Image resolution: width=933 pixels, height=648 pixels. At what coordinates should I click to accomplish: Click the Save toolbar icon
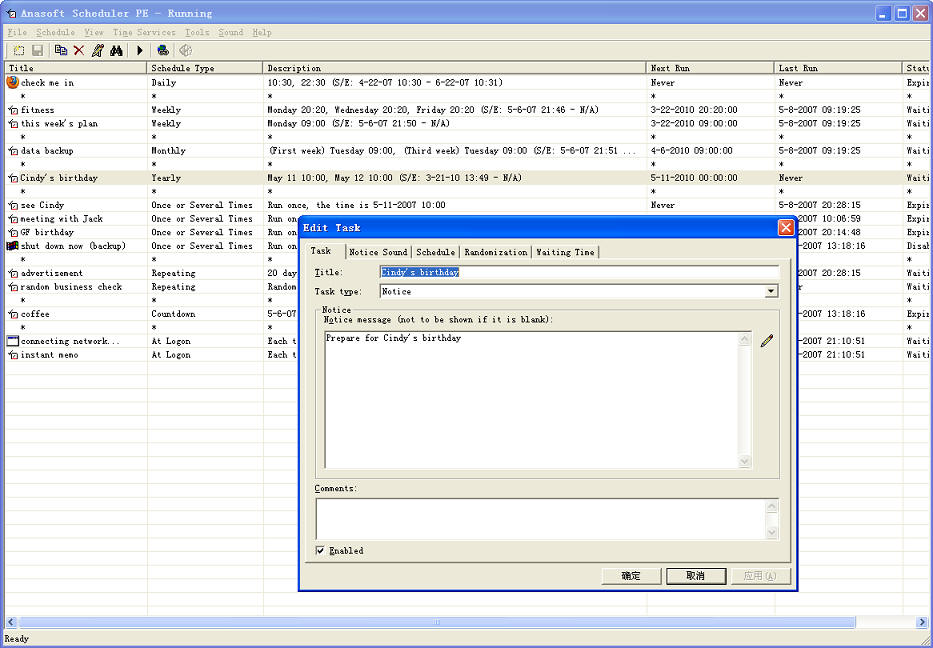coord(38,50)
